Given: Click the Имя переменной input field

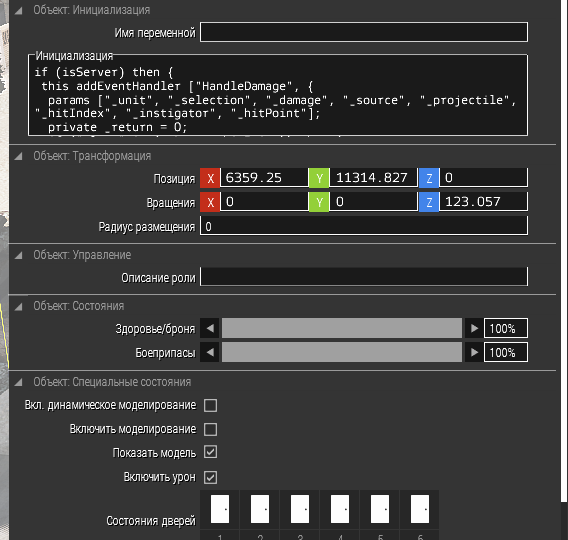Looking at the screenshot, I should [x=364, y=32].
